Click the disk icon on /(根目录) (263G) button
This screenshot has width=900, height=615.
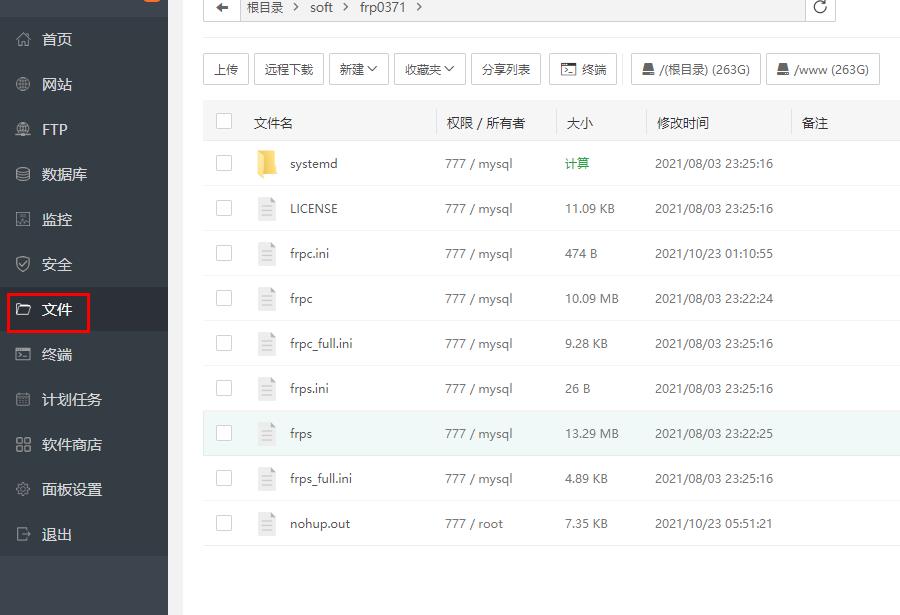click(x=648, y=68)
